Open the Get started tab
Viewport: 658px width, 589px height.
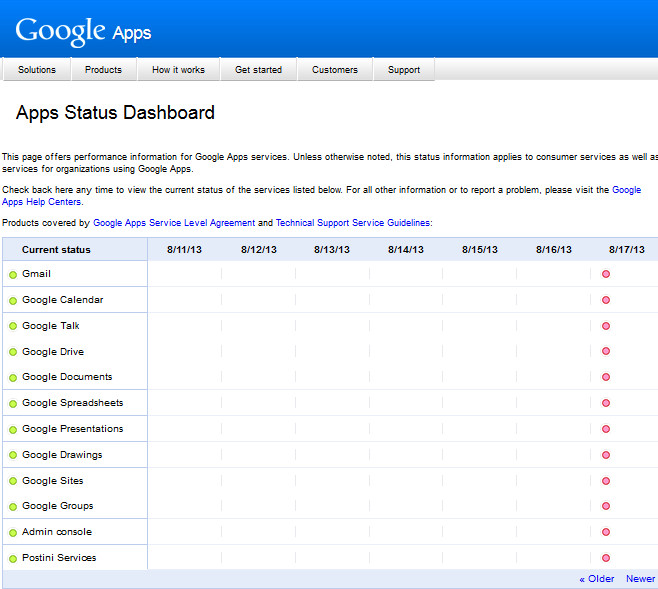(258, 70)
